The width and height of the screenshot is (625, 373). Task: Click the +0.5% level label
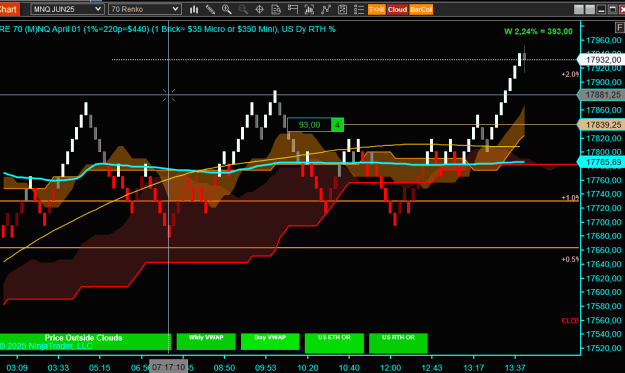(x=570, y=259)
